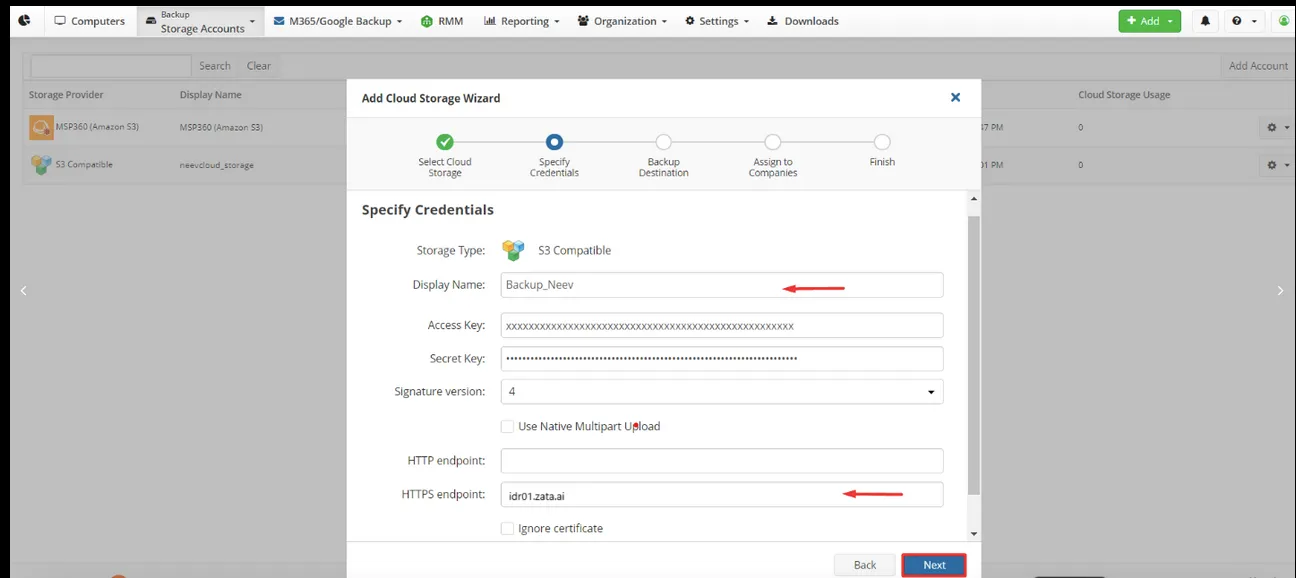This screenshot has height=578, width=1296.
Task: Click the Specify Credentials step circle
Action: point(555,142)
